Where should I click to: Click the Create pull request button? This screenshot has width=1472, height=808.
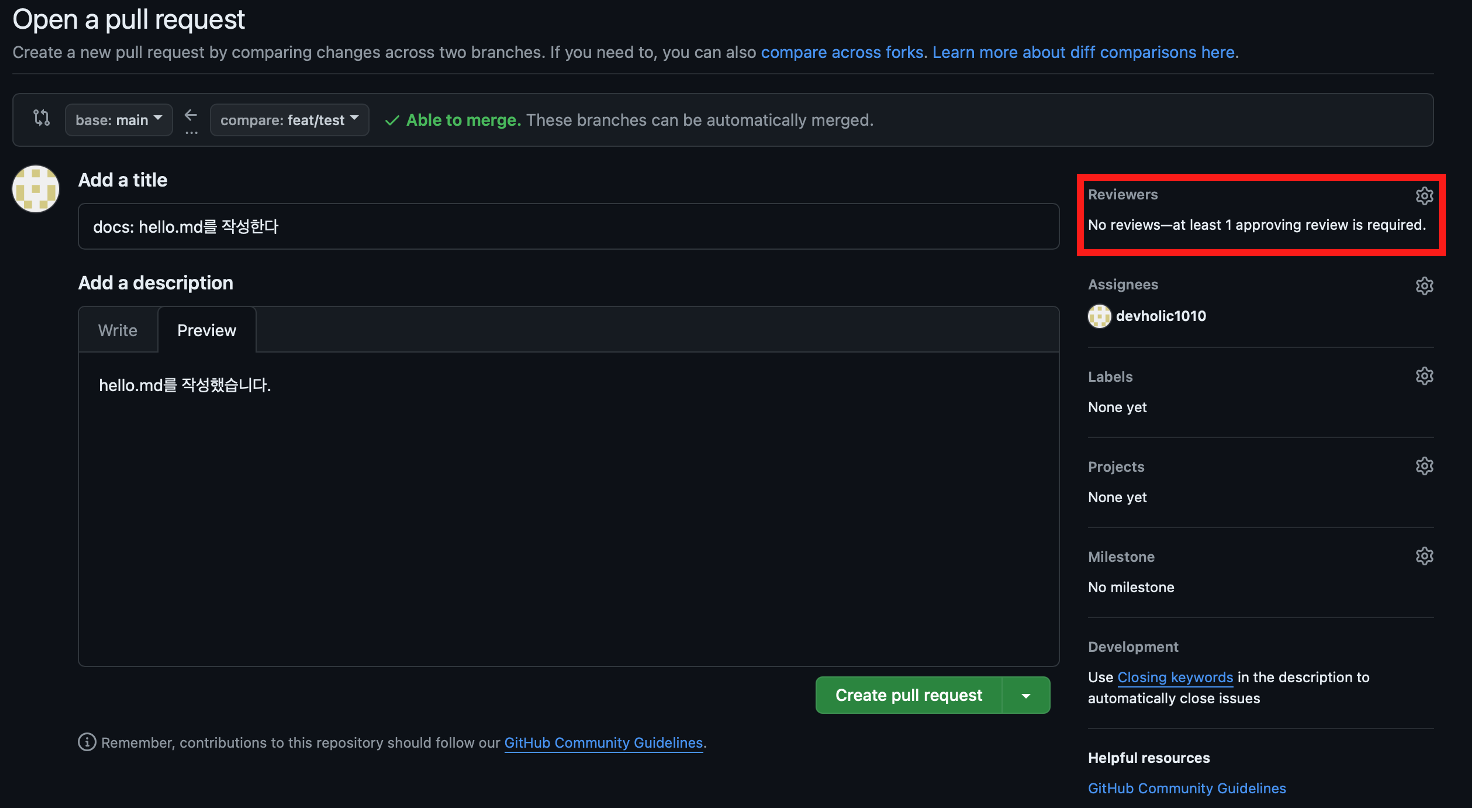(909, 695)
